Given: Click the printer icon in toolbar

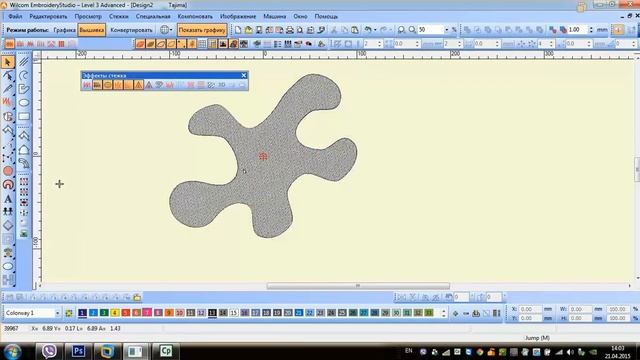Looking at the screenshot, I should point(289,30).
